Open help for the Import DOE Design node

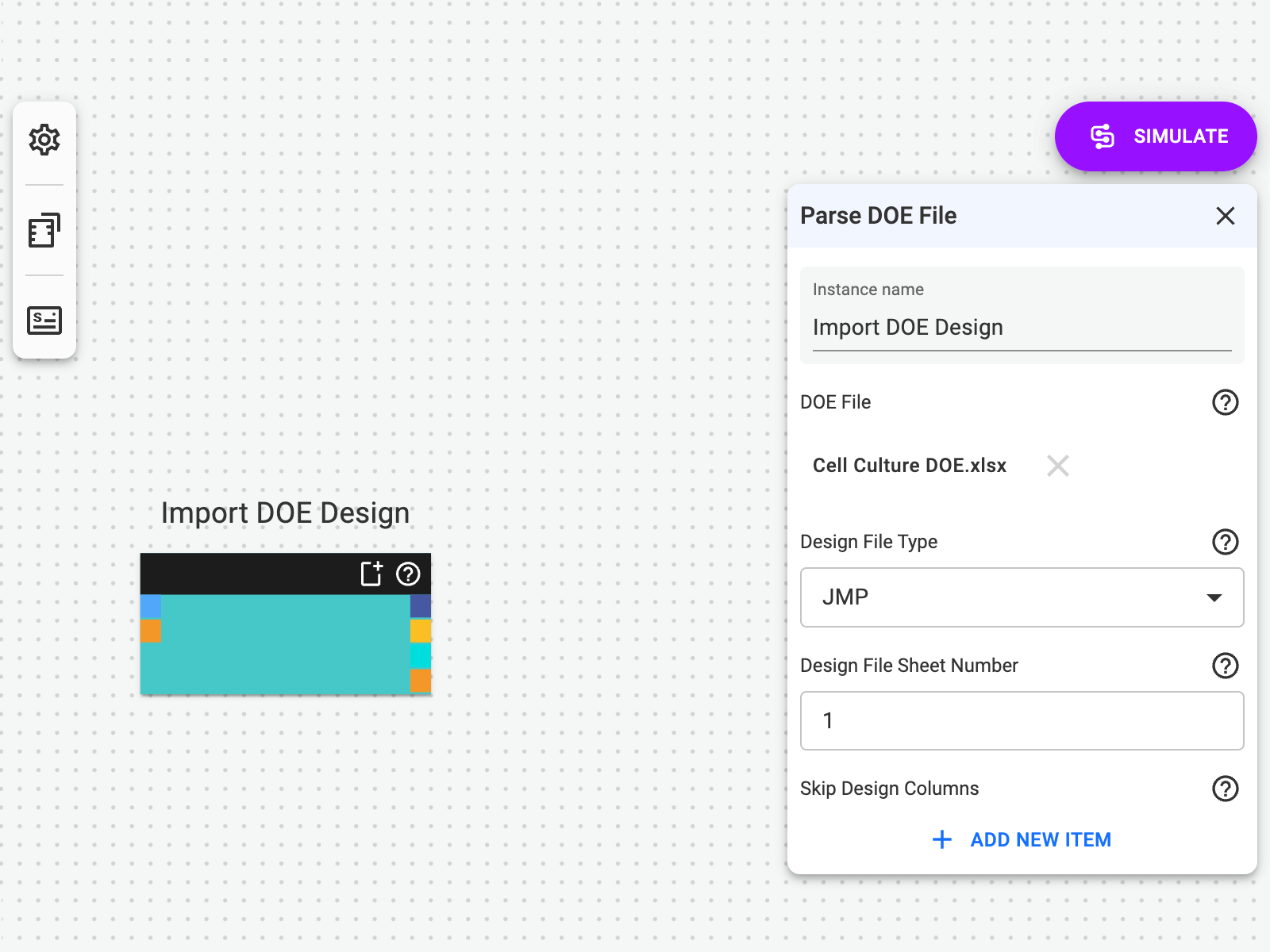pyautogui.click(x=409, y=574)
